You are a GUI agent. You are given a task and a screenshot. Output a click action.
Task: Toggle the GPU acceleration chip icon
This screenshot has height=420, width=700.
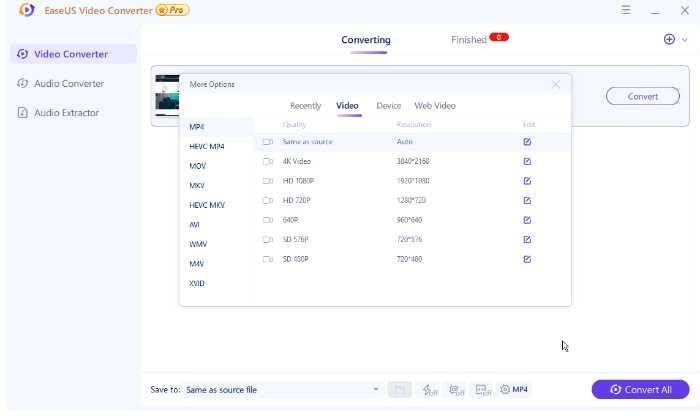coord(456,390)
